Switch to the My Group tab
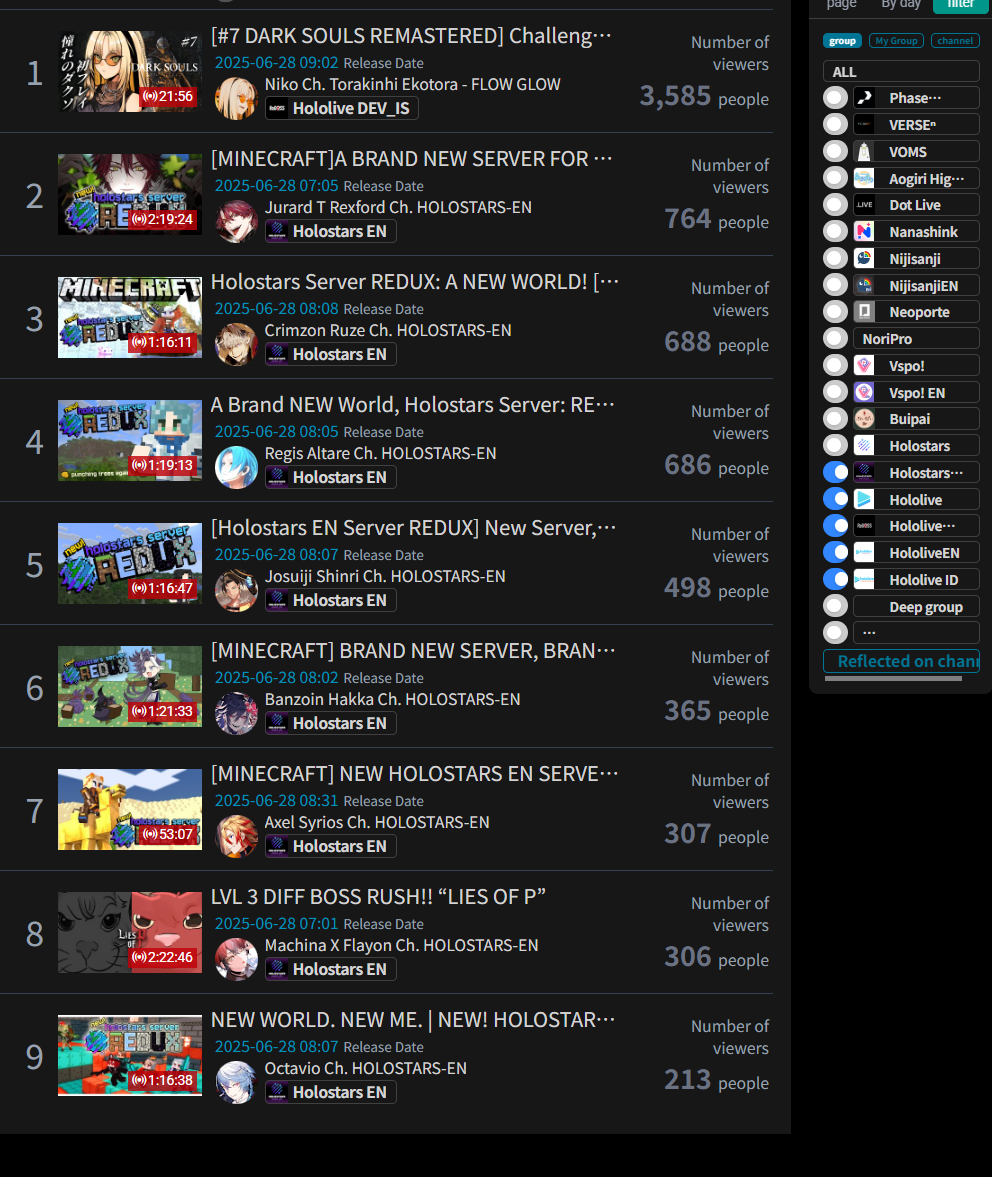The width and height of the screenshot is (992, 1177). (896, 41)
